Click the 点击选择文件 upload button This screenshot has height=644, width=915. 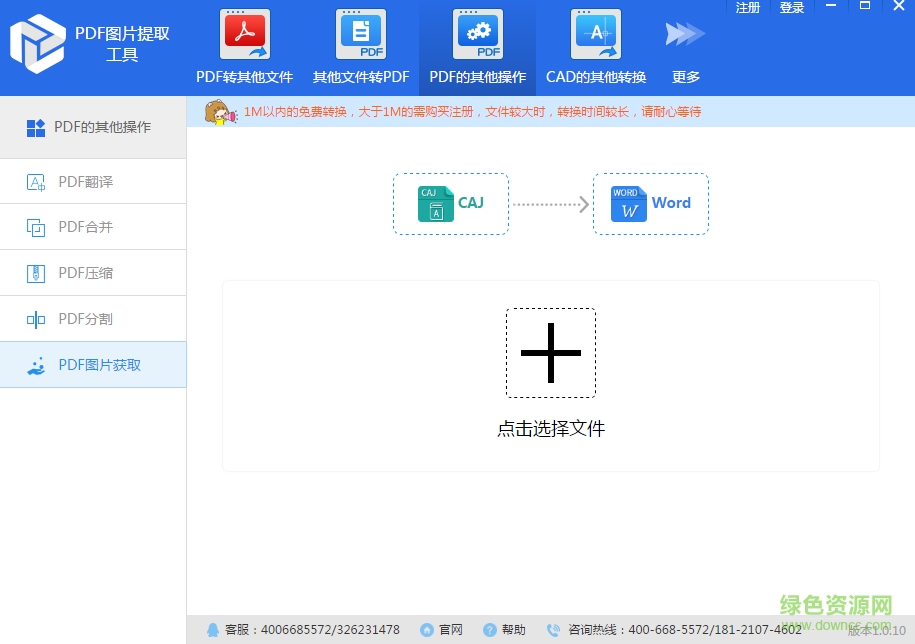(551, 428)
